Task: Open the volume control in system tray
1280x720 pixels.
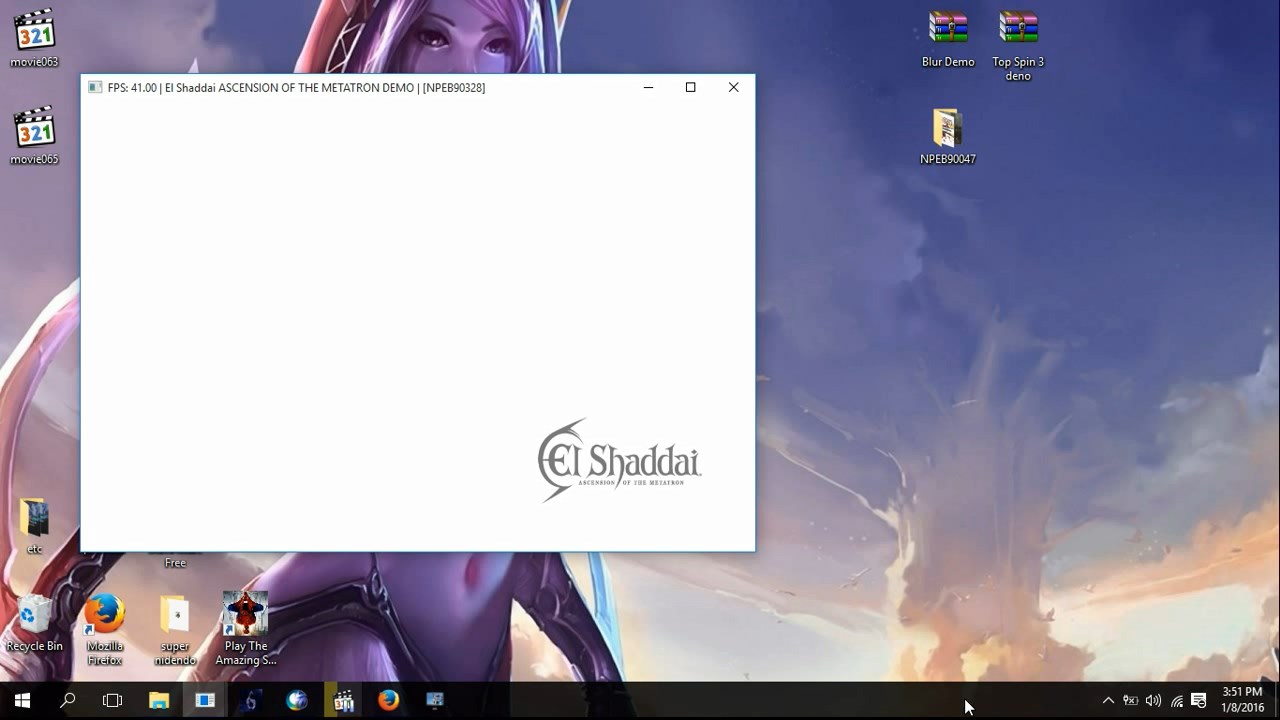Action: [x=1153, y=700]
